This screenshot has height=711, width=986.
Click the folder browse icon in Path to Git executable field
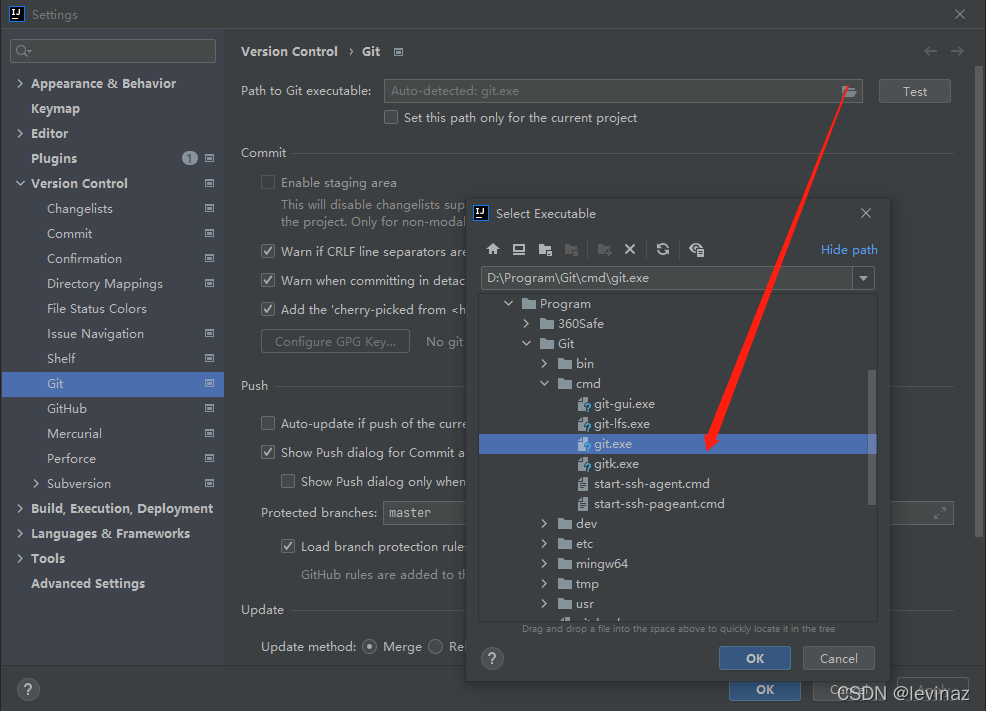click(849, 90)
